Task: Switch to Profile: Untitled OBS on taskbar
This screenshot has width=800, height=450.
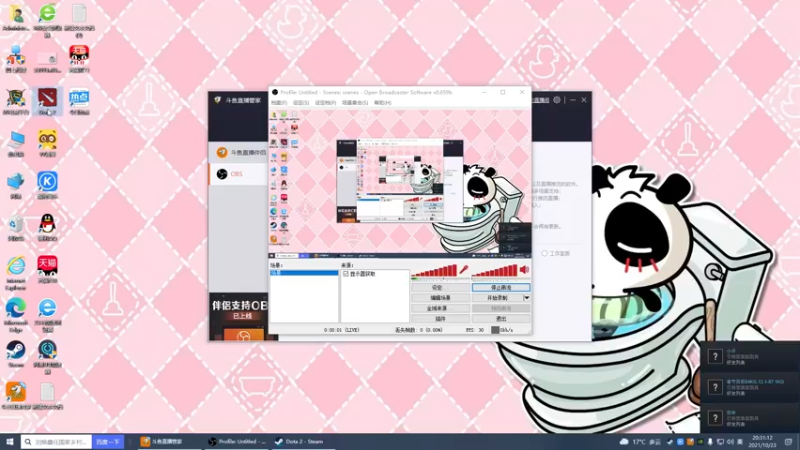Action: 236,441
